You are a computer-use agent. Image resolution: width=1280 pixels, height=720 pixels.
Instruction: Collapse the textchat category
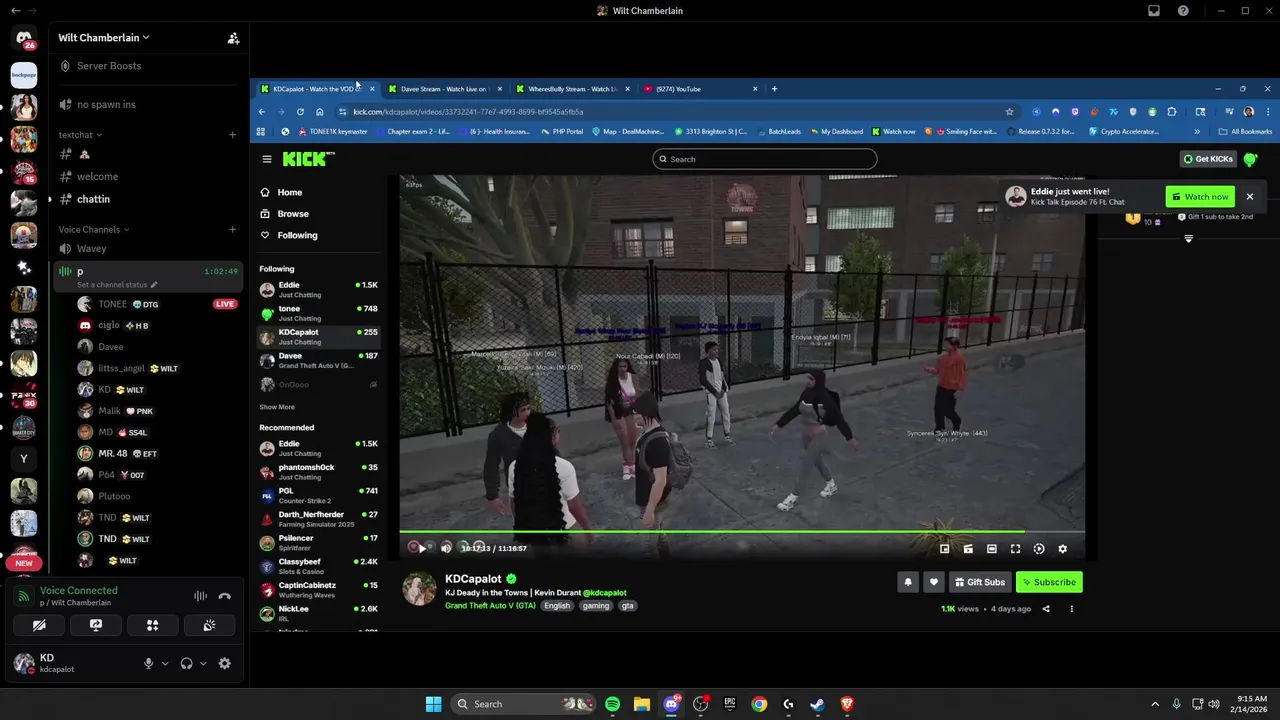[80, 134]
